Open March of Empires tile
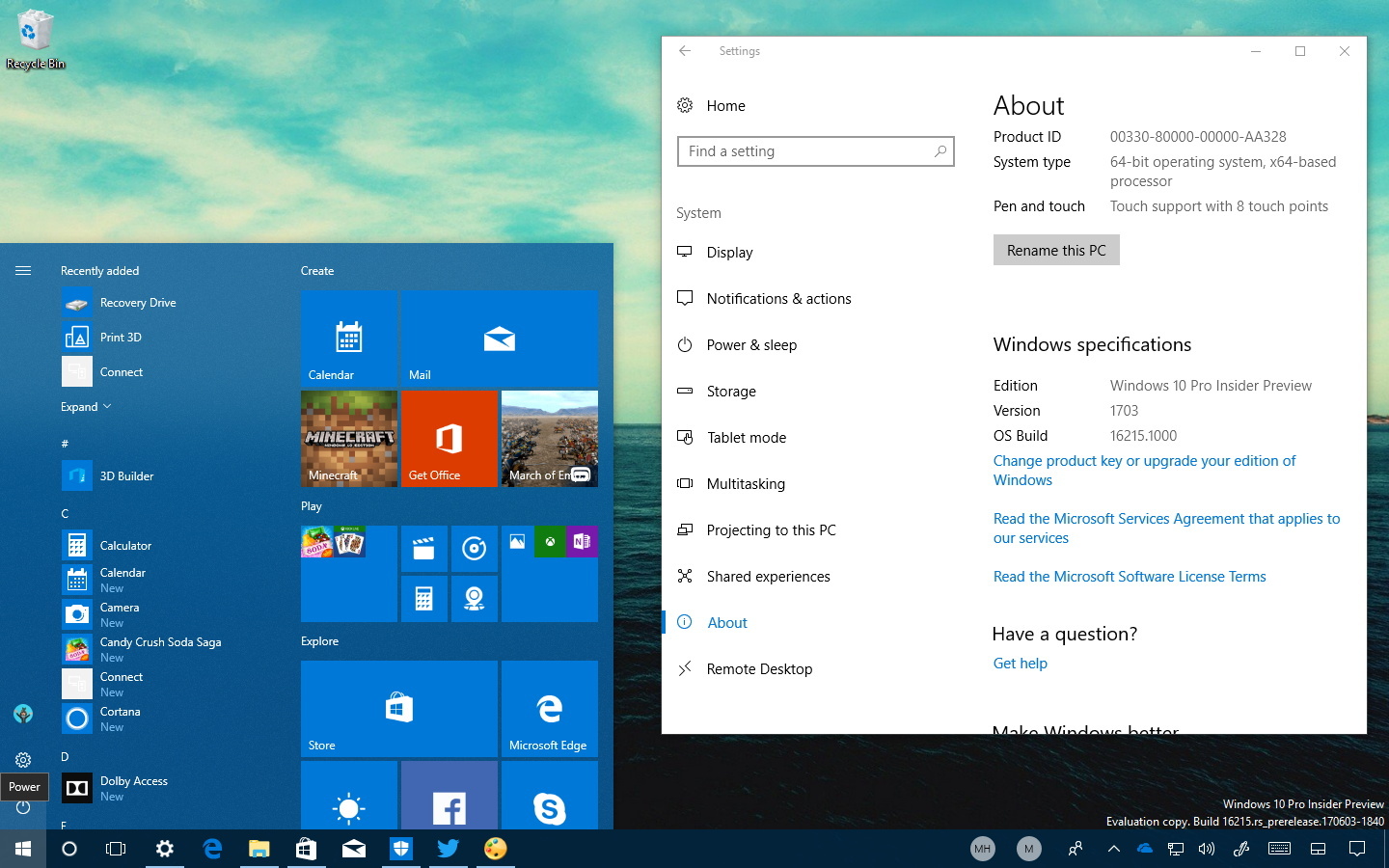This screenshot has height=868, width=1389. (550, 439)
